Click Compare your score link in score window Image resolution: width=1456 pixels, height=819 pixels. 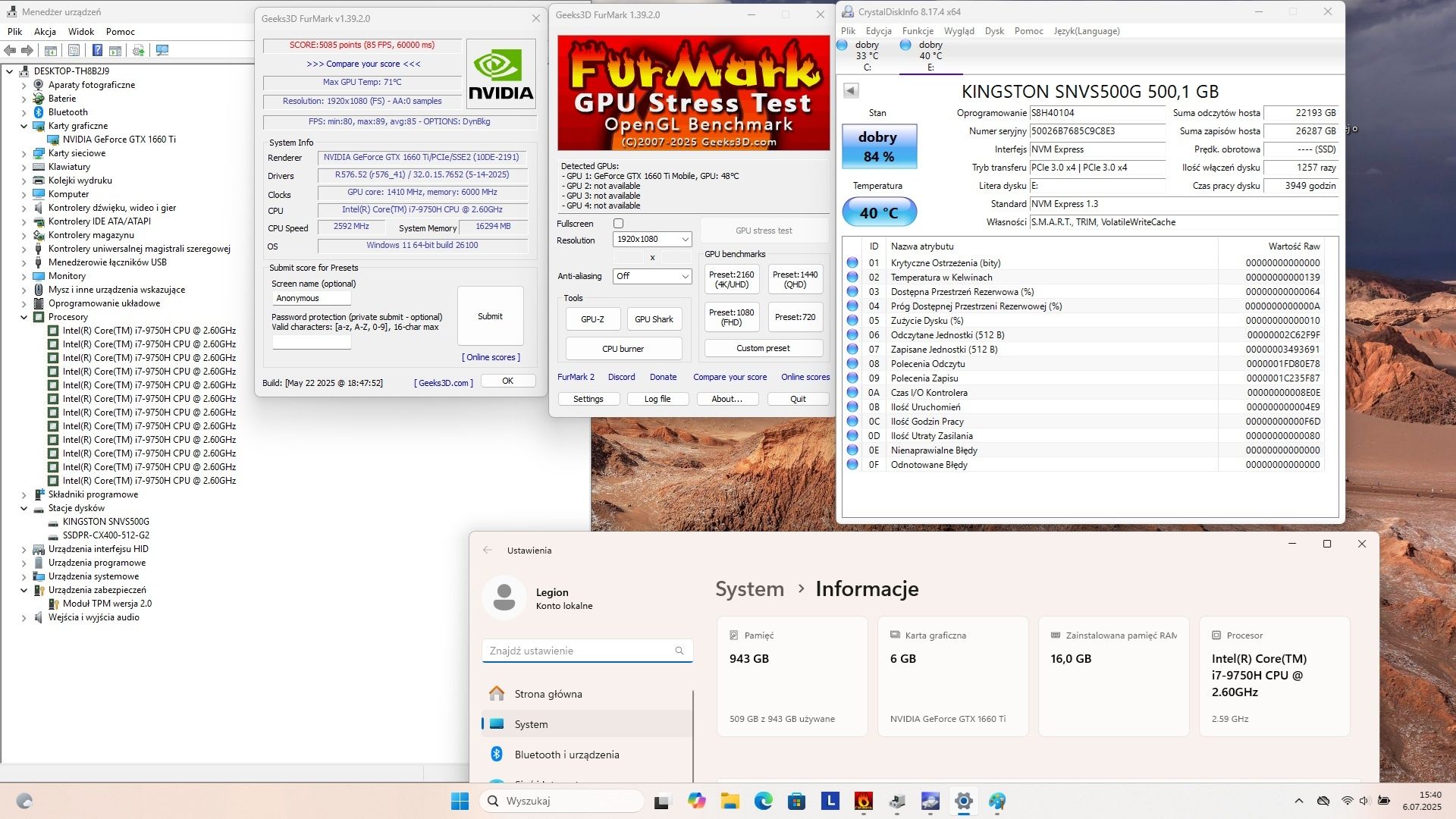click(363, 64)
